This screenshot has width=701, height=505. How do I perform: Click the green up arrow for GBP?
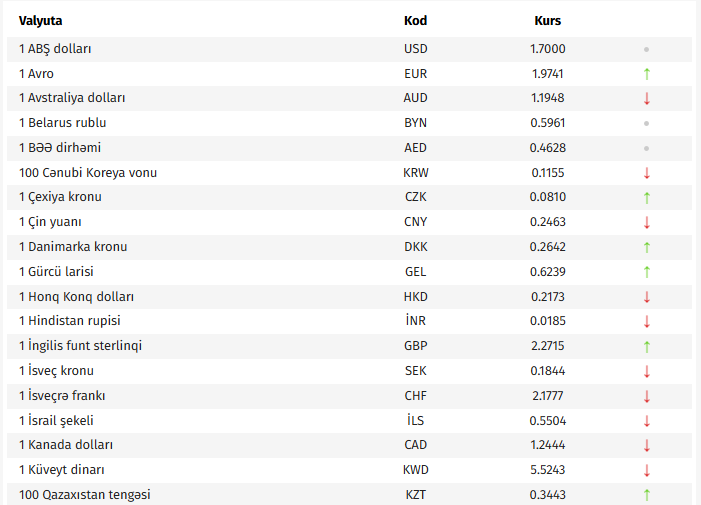coord(647,346)
